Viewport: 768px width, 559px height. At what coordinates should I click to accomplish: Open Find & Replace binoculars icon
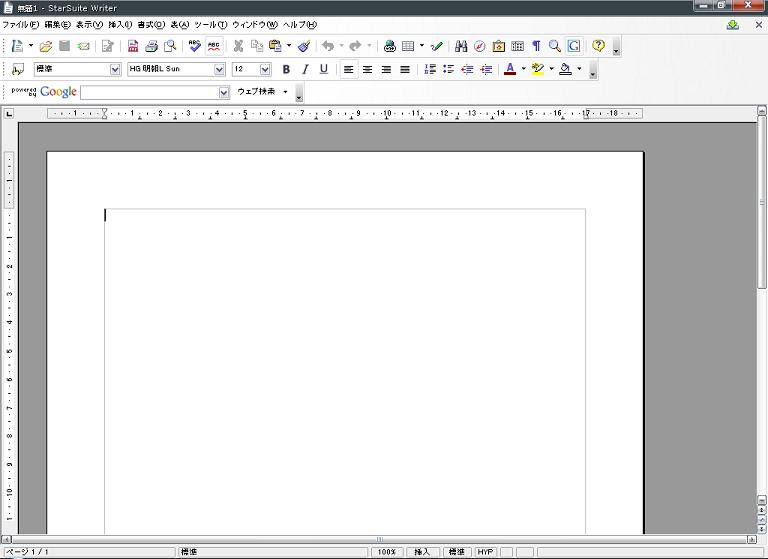461,46
